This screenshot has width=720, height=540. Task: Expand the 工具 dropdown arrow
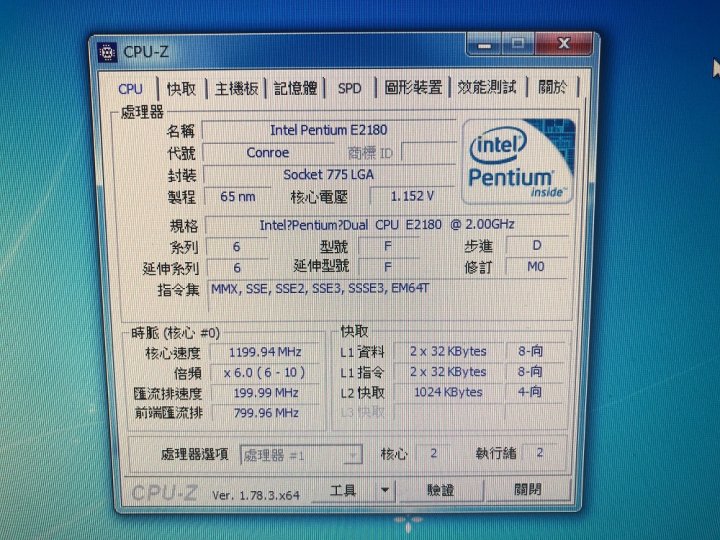click(x=385, y=490)
